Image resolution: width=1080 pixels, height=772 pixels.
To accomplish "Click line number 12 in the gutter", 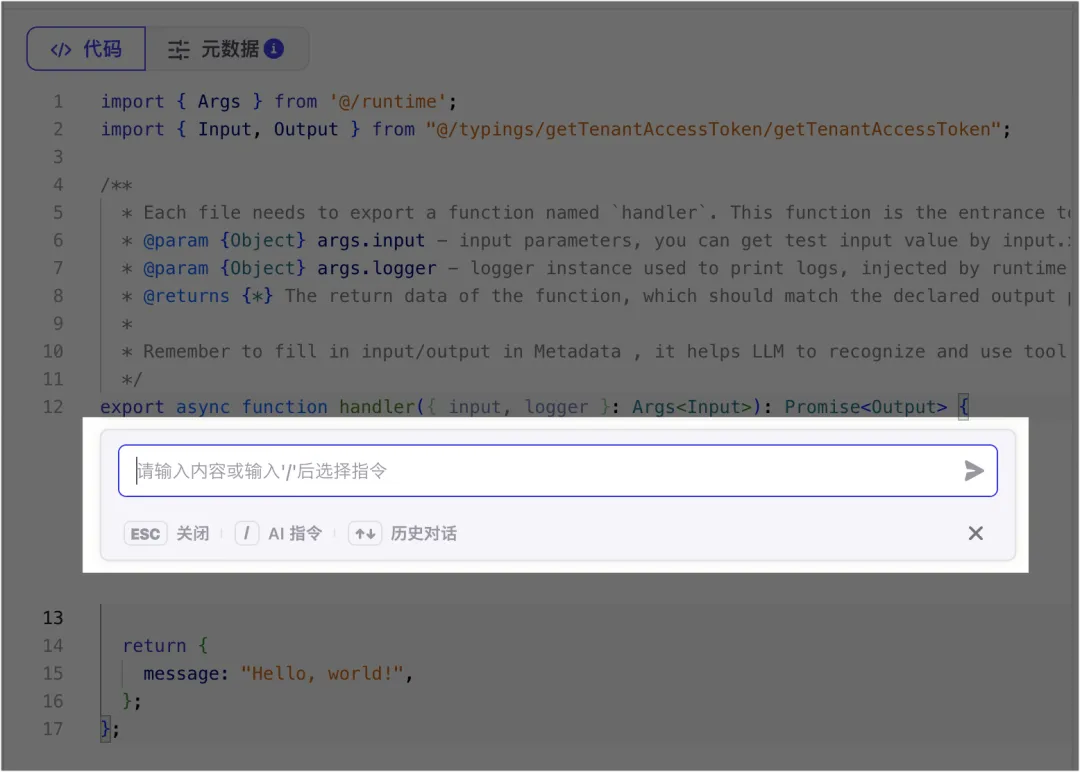I will (53, 407).
